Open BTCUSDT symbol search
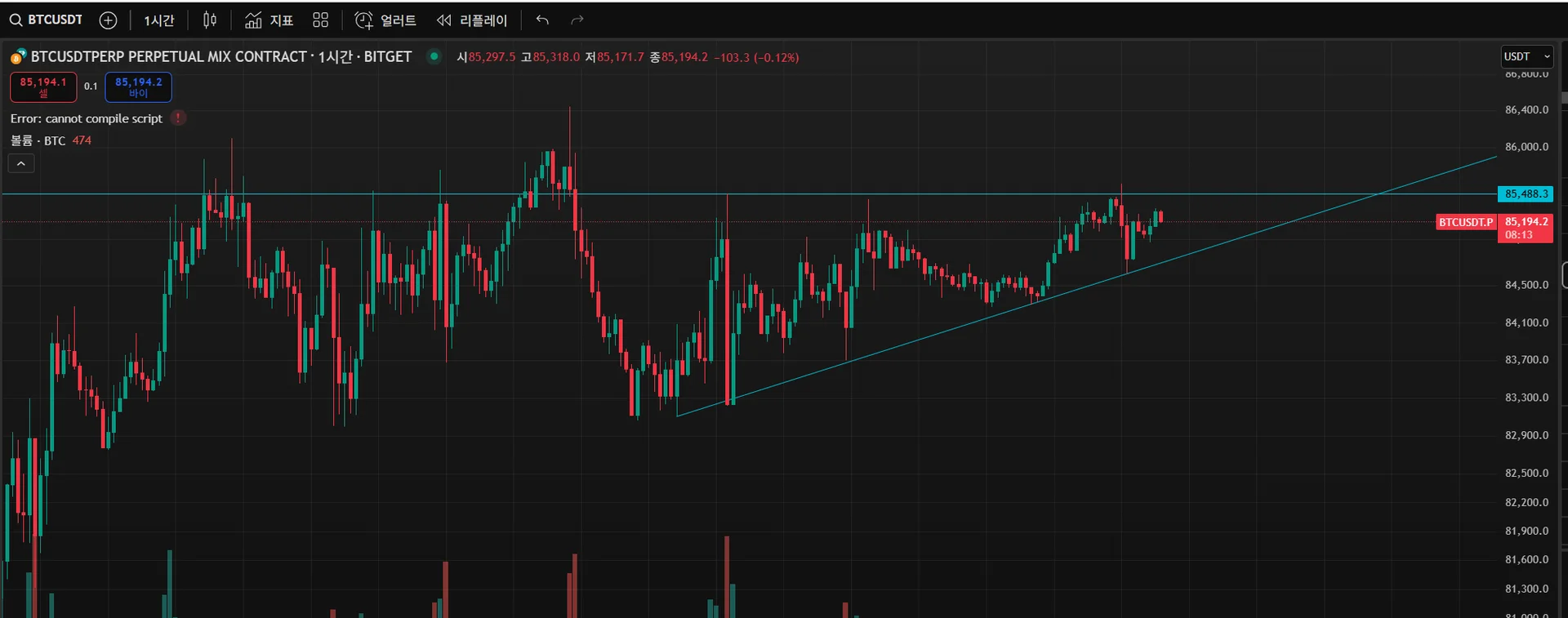Image resolution: width=1568 pixels, height=618 pixels. tap(47, 20)
